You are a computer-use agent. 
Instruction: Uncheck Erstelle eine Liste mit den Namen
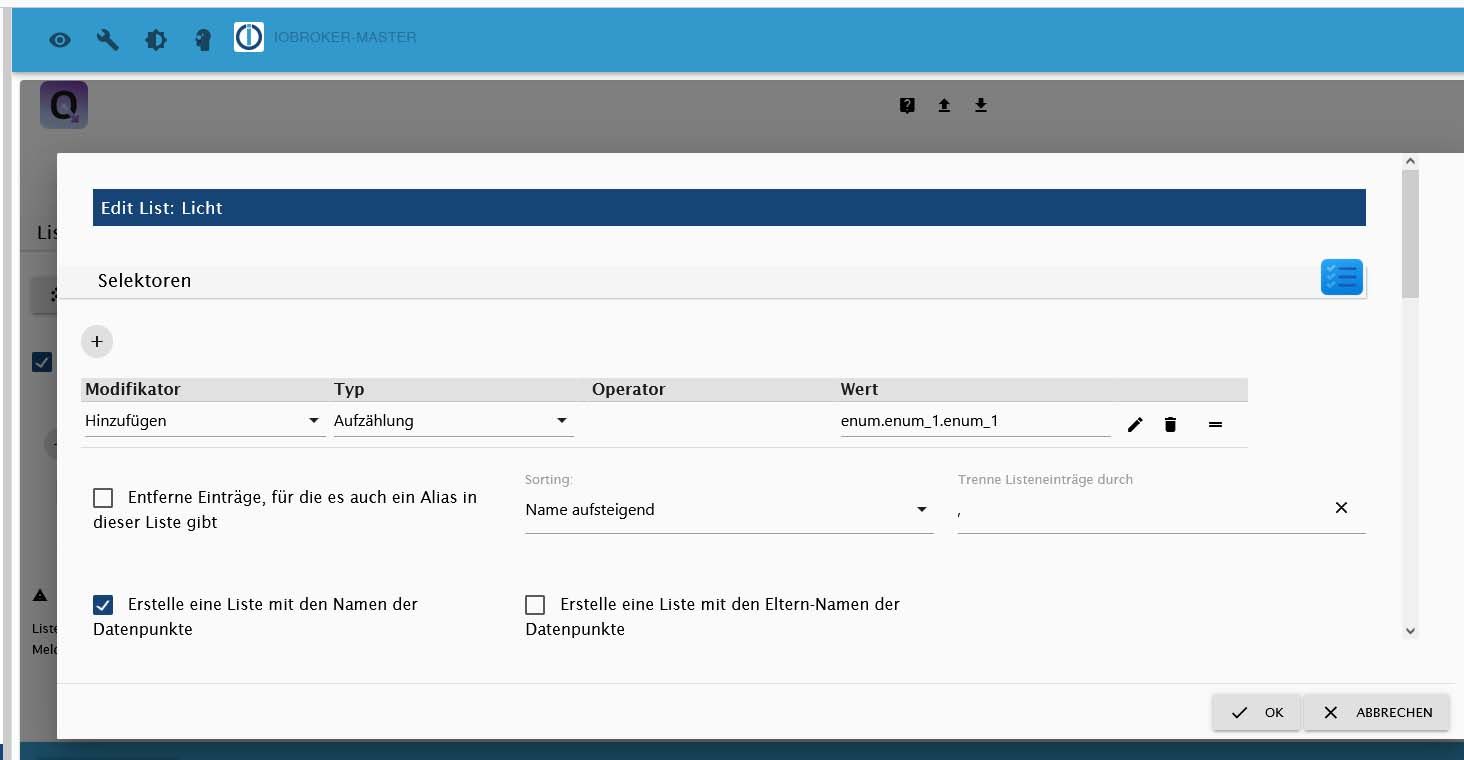tap(103, 605)
